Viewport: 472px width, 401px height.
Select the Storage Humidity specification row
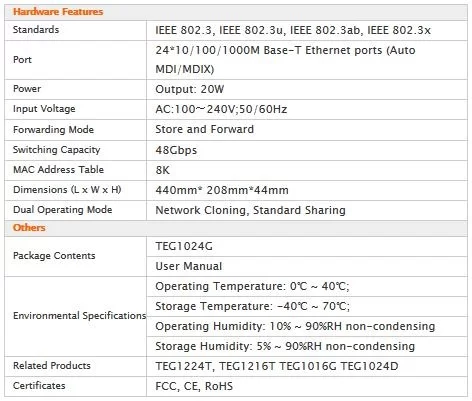click(307, 346)
